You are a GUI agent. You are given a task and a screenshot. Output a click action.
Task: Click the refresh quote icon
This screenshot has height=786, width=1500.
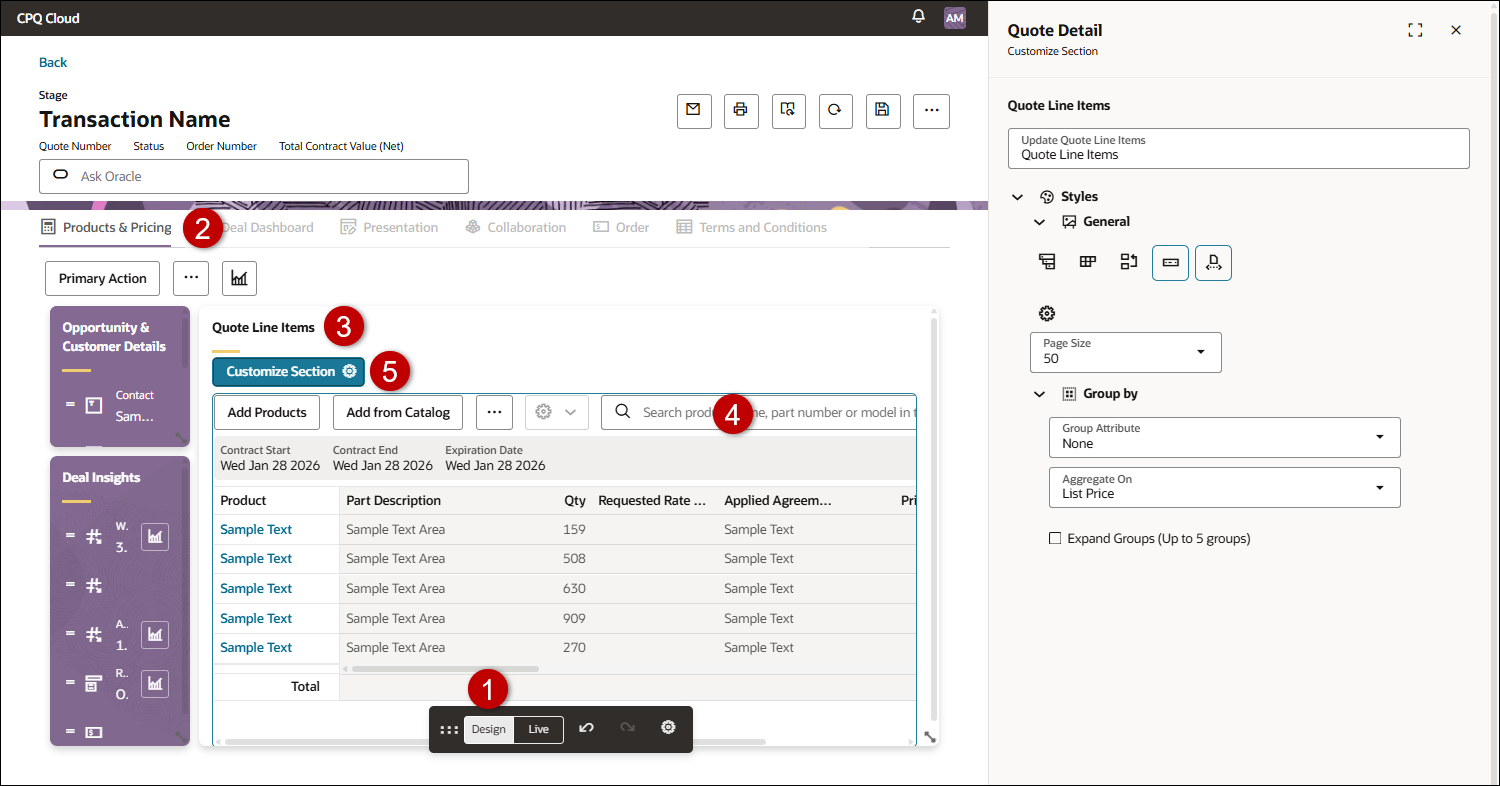pos(835,111)
